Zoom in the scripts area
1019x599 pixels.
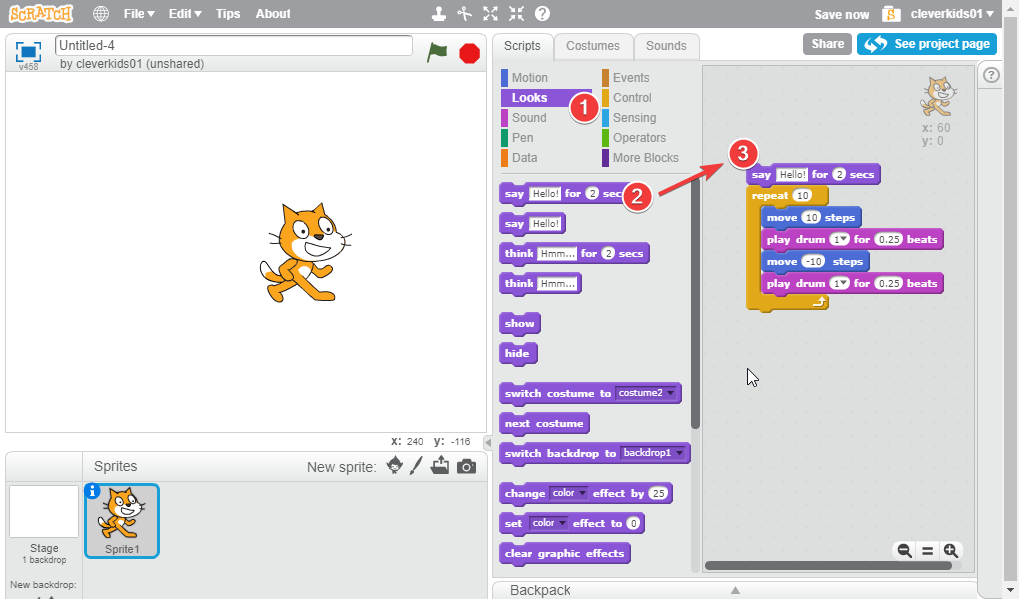pyautogui.click(x=951, y=551)
